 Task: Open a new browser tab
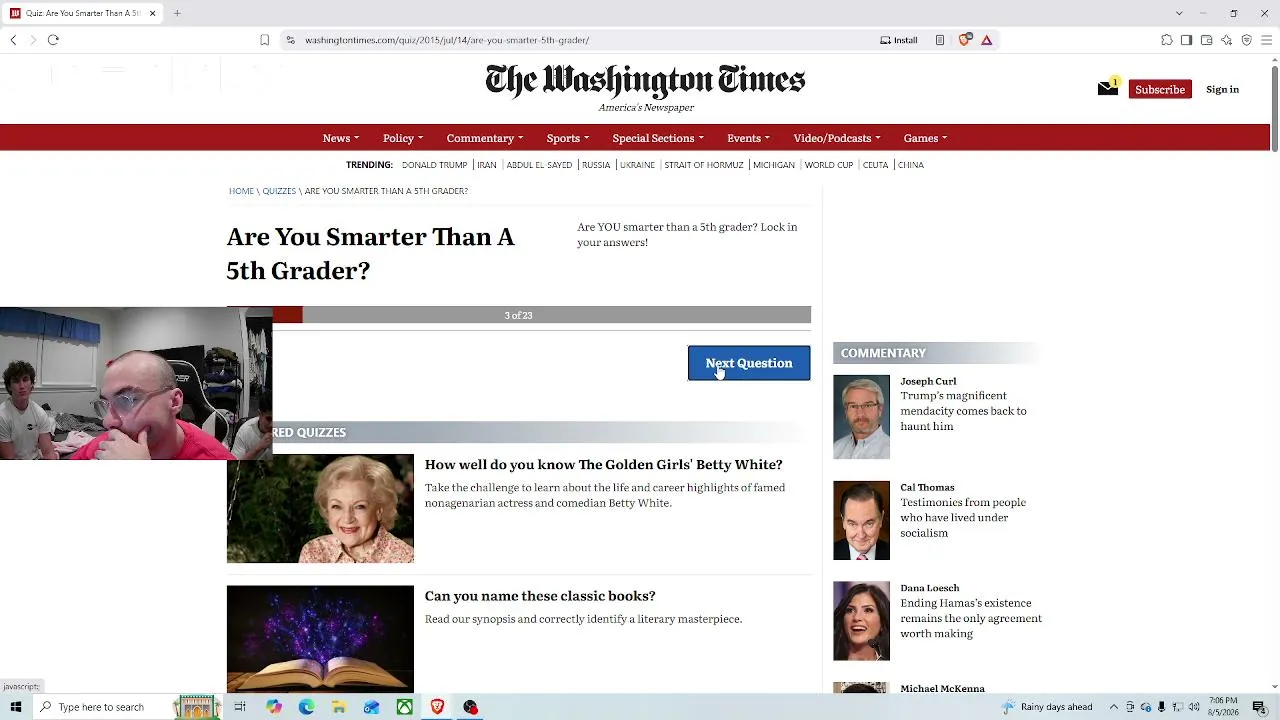(177, 13)
